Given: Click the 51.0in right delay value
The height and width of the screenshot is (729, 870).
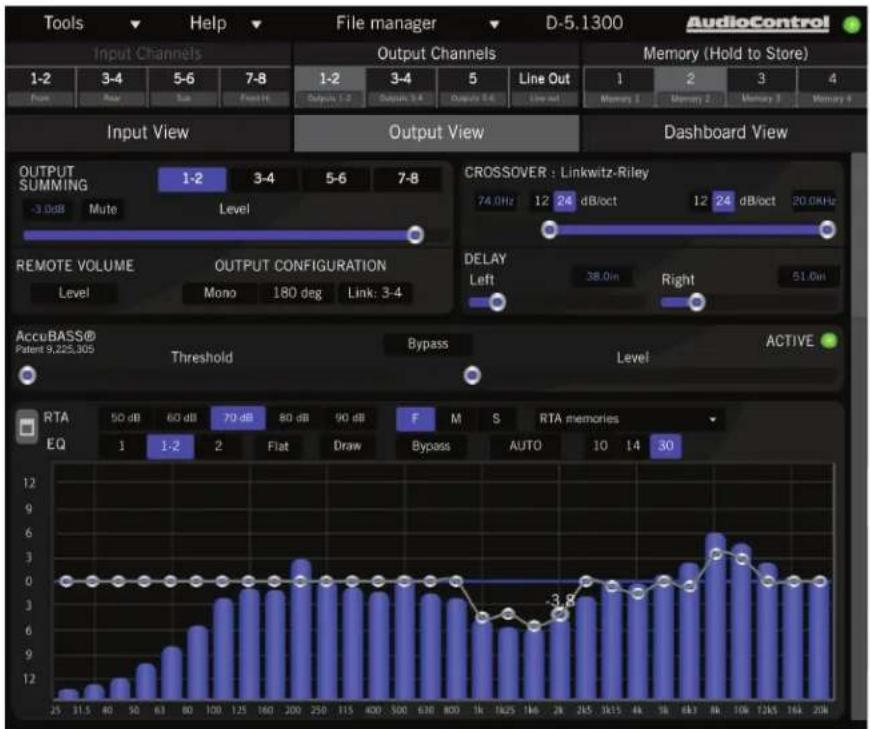Looking at the screenshot, I should pyautogui.click(x=809, y=276).
